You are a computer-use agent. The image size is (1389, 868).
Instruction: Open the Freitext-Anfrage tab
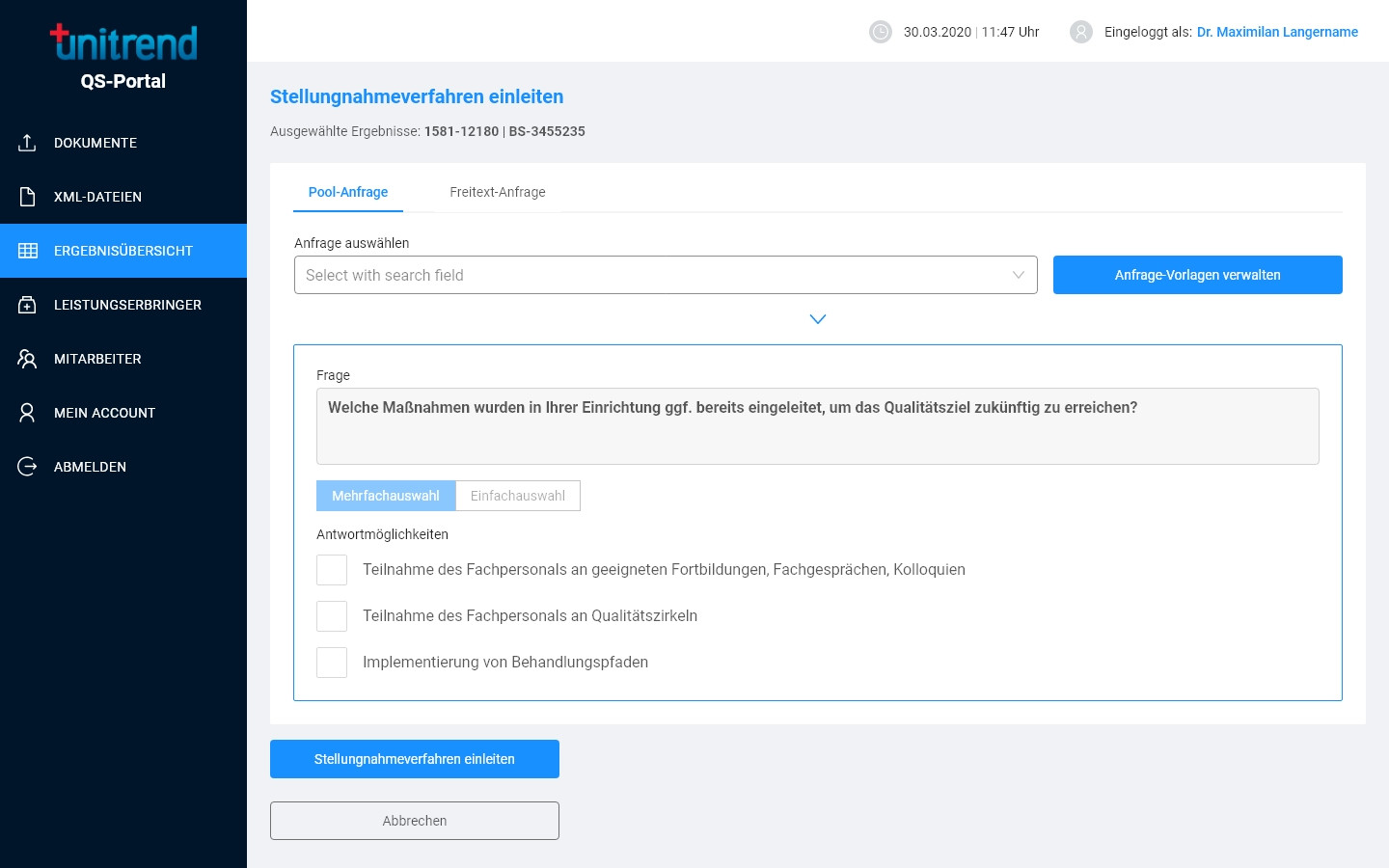point(498,192)
